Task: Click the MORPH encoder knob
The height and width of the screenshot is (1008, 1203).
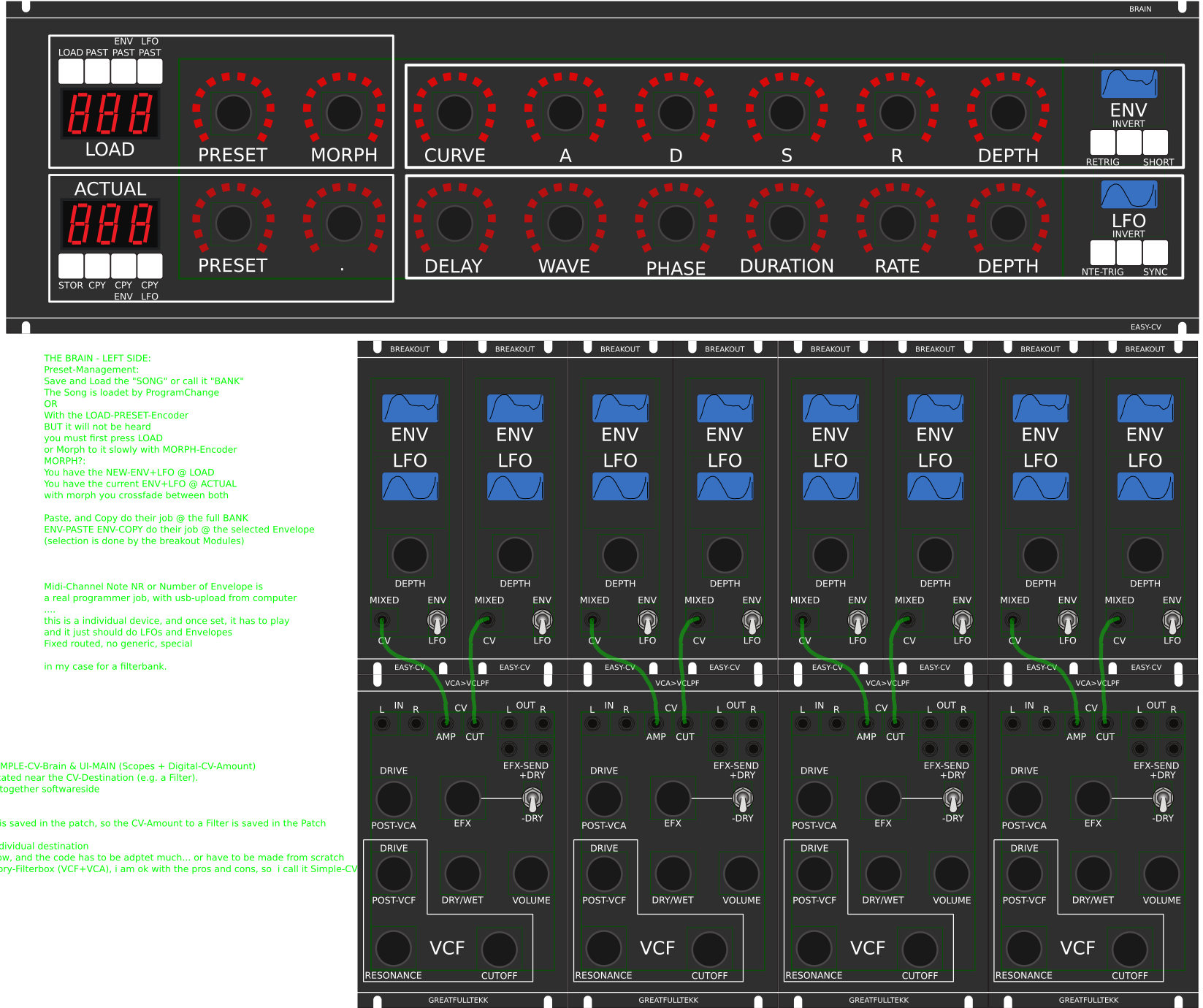Action: [344, 112]
